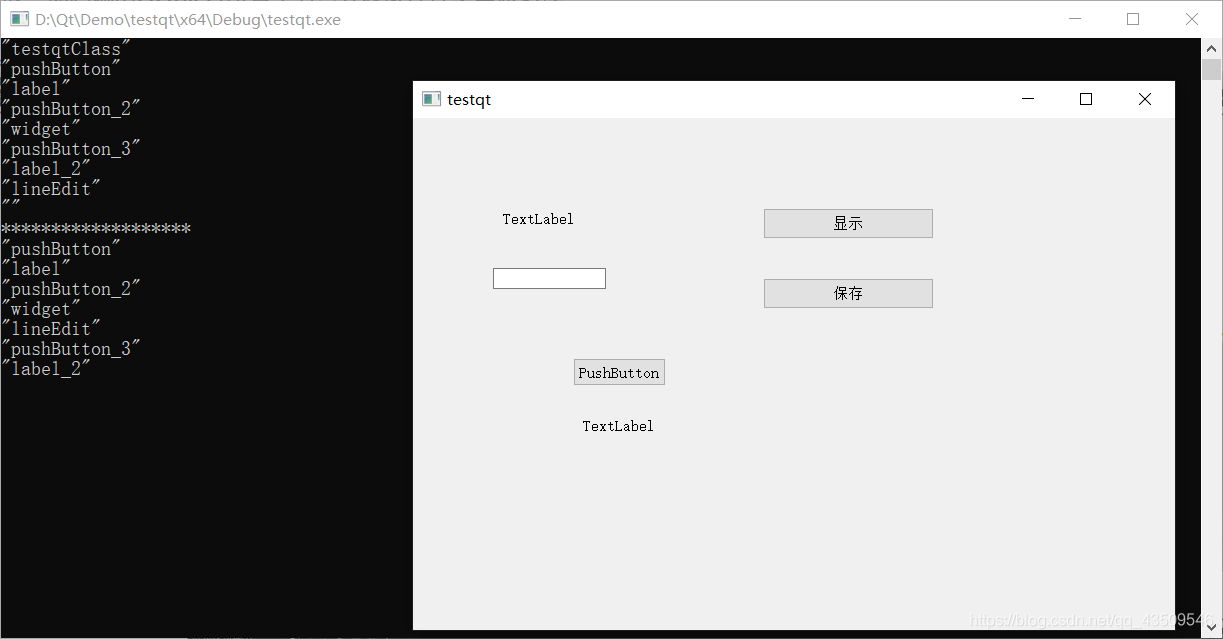
Task: Select the testqtClass line in console output
Action: click(64, 48)
